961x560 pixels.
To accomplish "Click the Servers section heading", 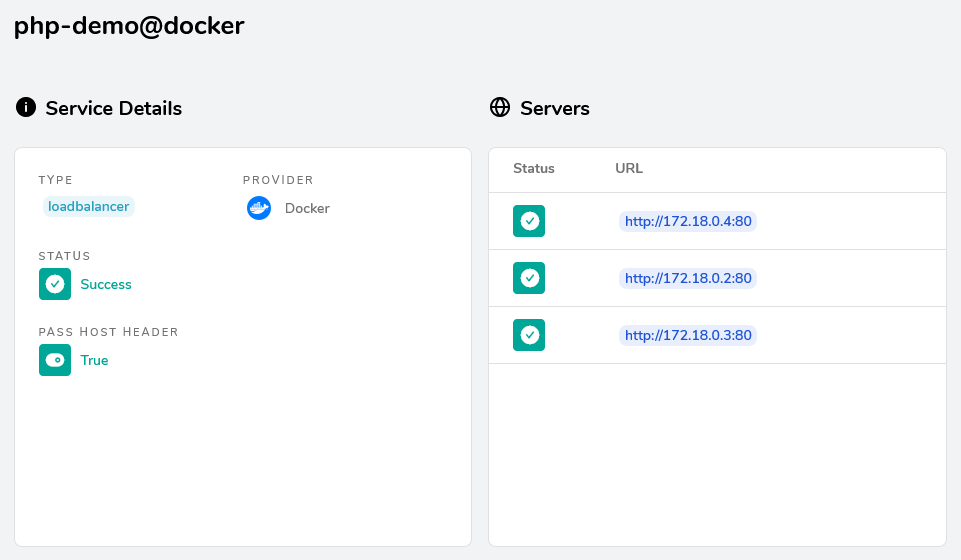I will pyautogui.click(x=555, y=108).
